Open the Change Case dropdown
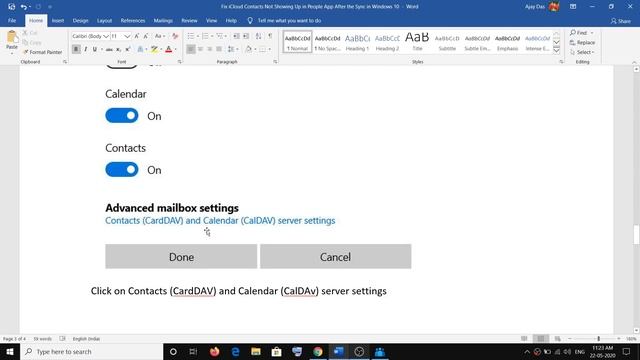The image size is (640, 360). [160, 36]
